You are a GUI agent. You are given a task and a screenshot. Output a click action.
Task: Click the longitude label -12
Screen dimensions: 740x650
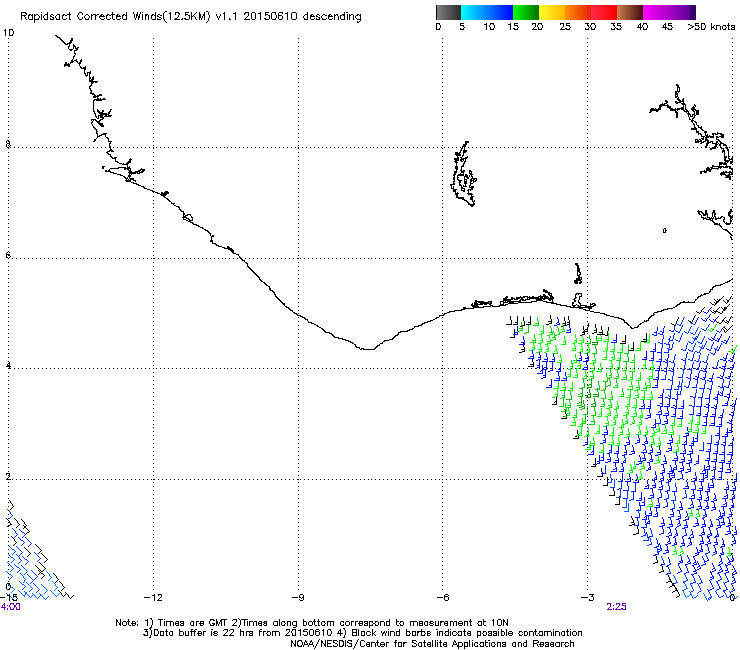coord(153,597)
